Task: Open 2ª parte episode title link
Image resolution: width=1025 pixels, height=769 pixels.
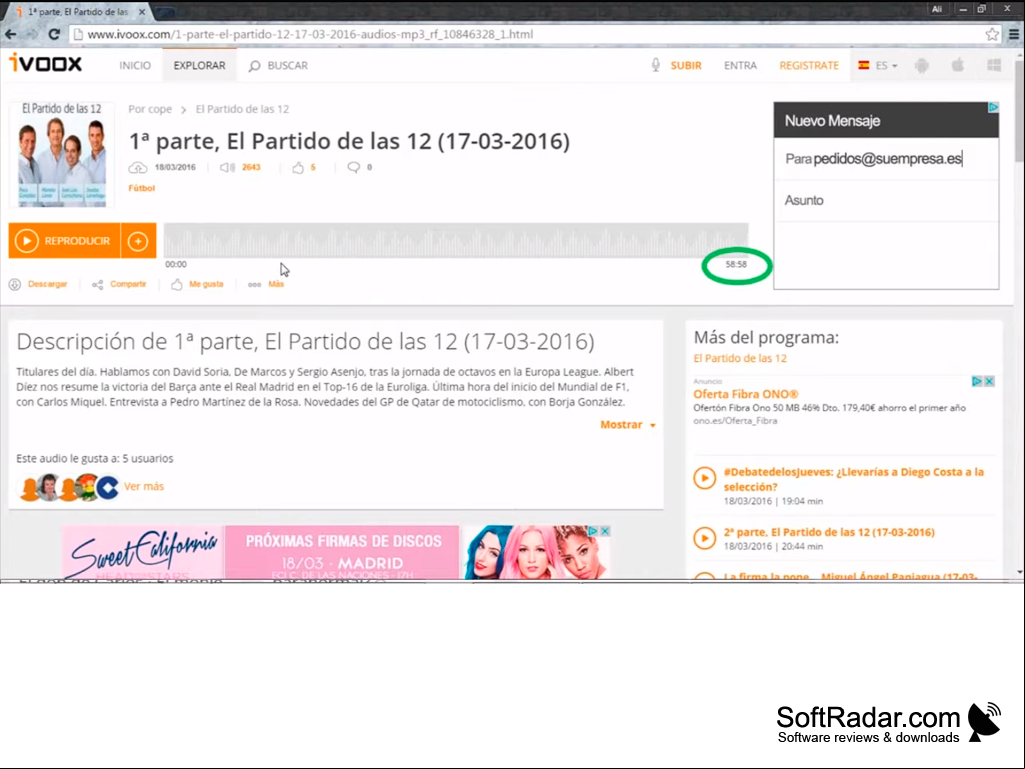Action: pos(829,532)
